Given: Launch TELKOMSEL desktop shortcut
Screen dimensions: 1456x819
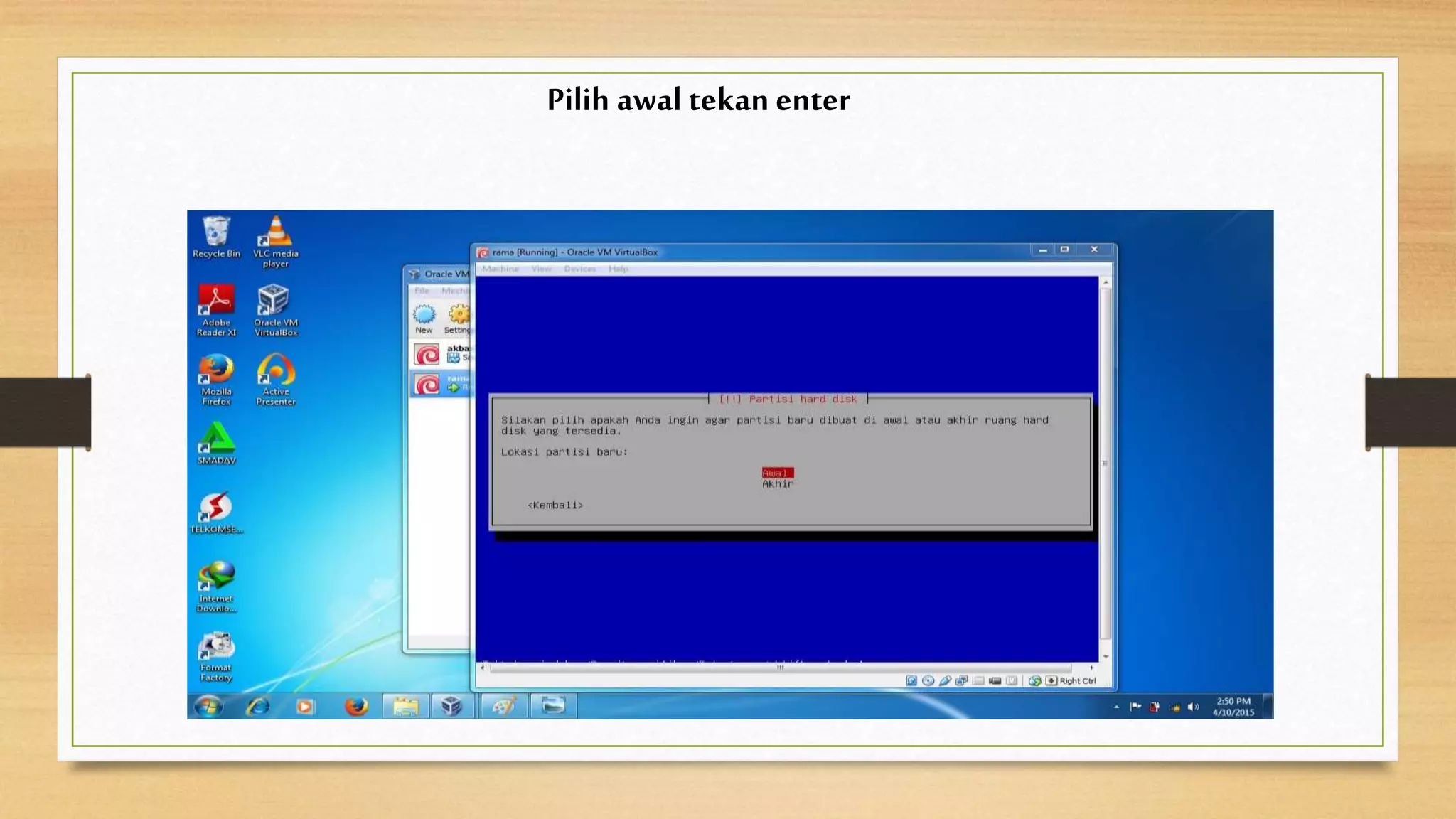Looking at the screenshot, I should (216, 513).
